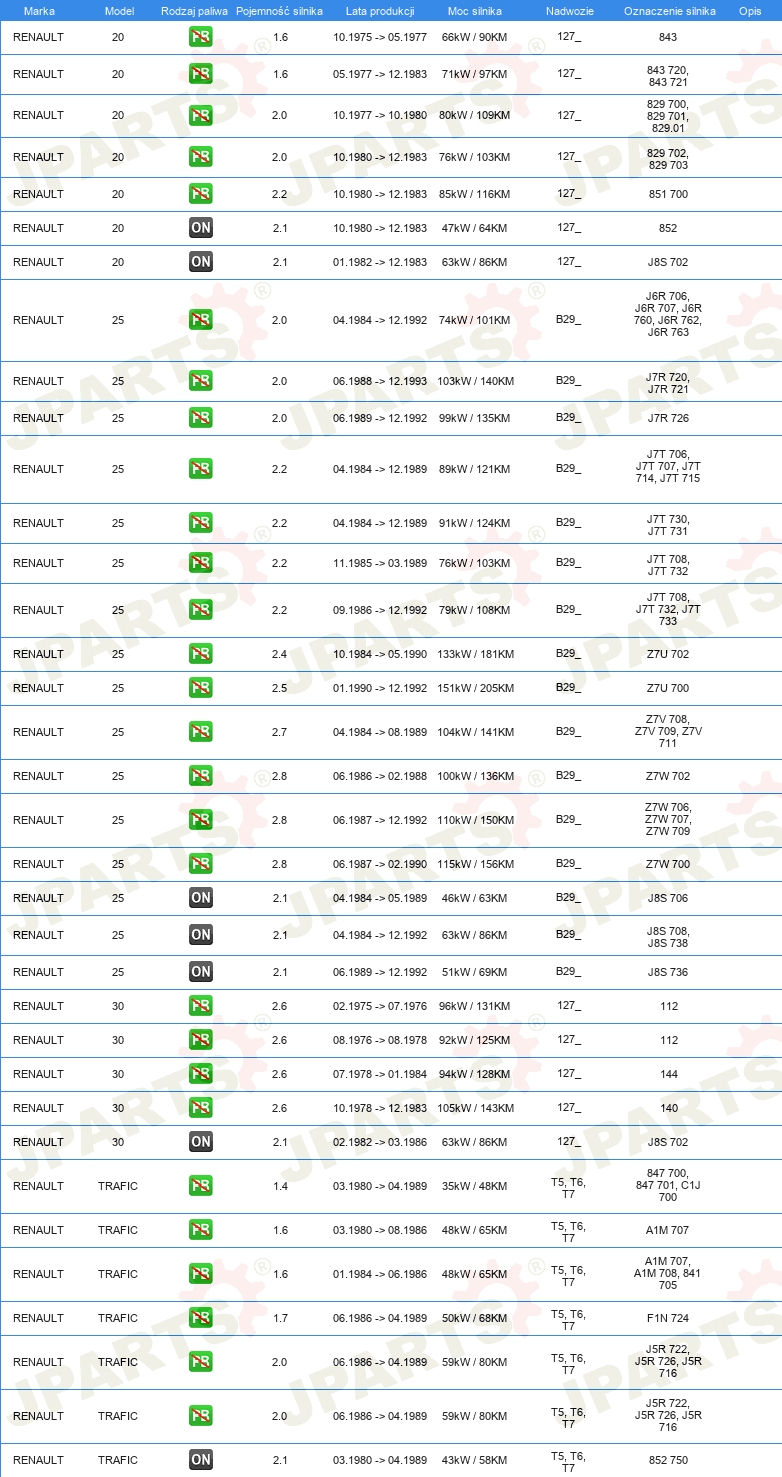Click date range 10.1984 -> 05.1990
The image size is (782, 1477).
380,655
